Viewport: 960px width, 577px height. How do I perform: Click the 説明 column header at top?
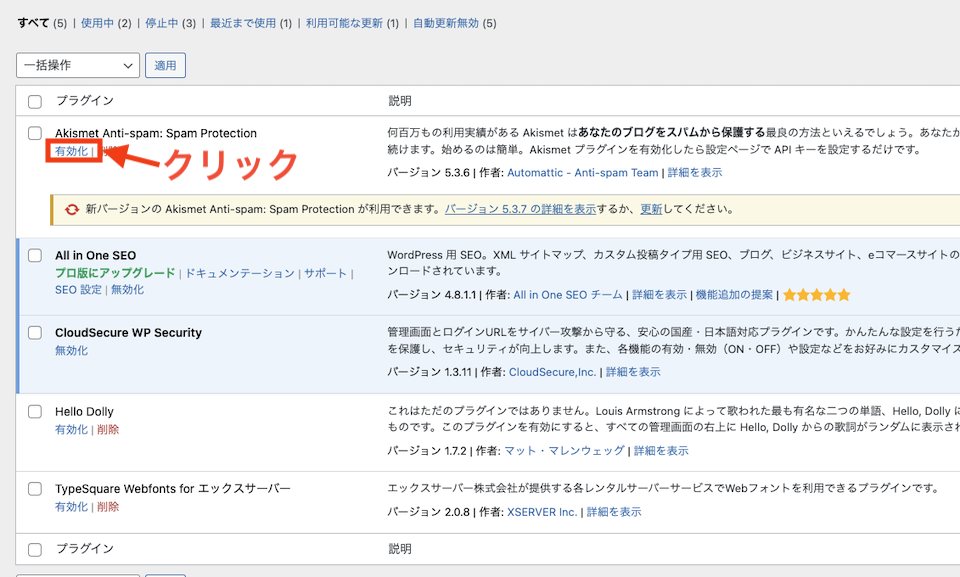tap(400, 101)
